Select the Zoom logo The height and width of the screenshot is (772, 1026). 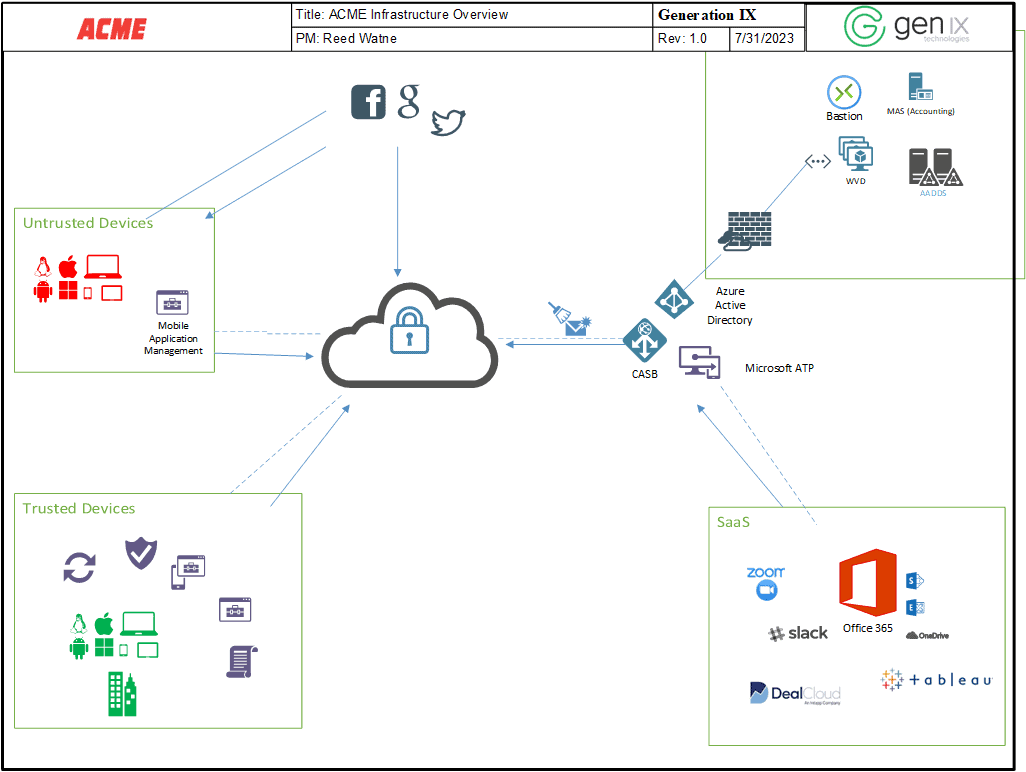[766, 583]
